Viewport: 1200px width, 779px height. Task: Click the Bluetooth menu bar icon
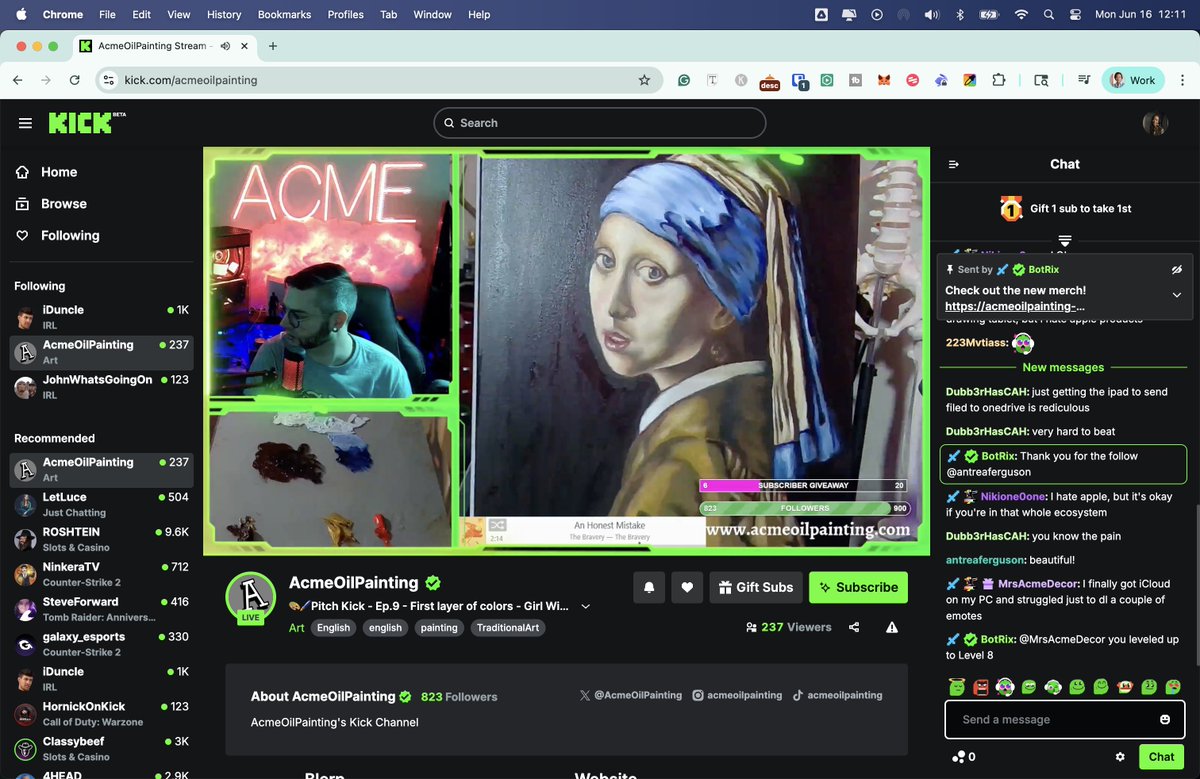960,15
